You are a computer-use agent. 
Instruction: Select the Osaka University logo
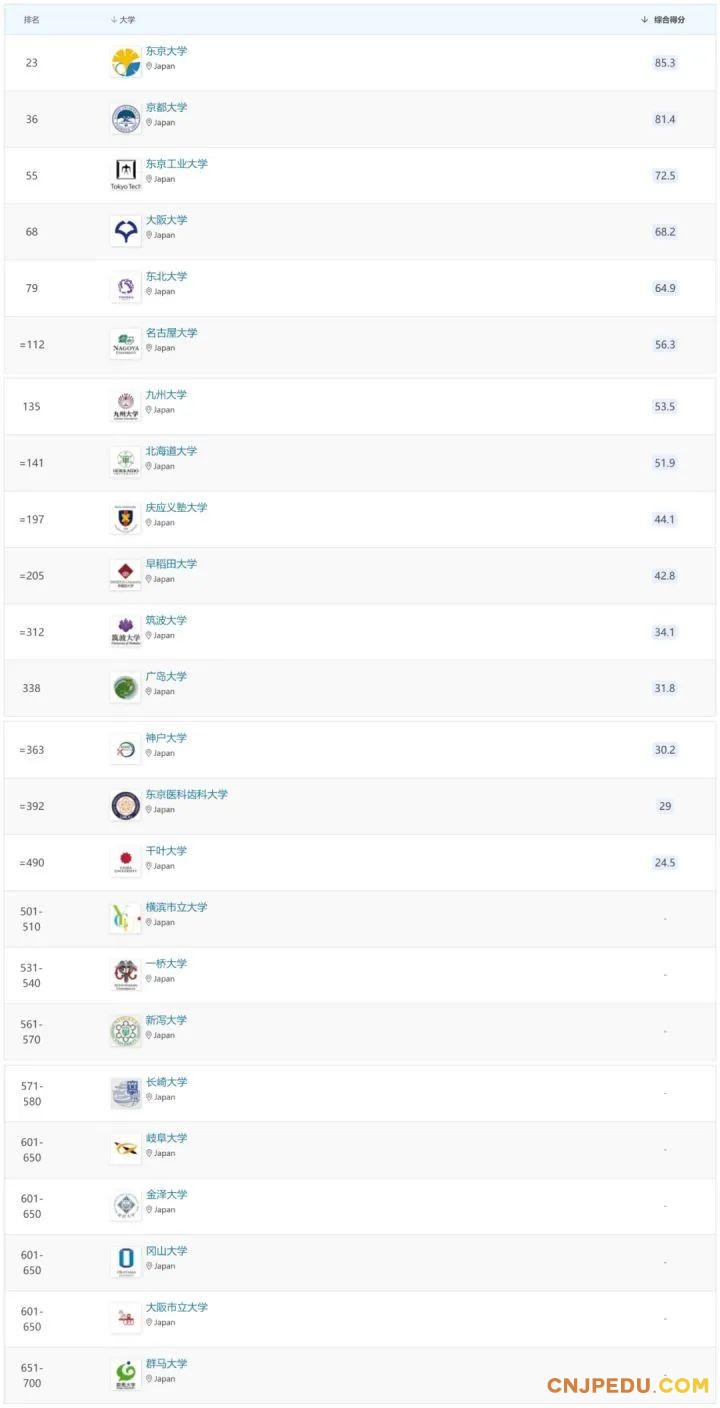[x=126, y=232]
